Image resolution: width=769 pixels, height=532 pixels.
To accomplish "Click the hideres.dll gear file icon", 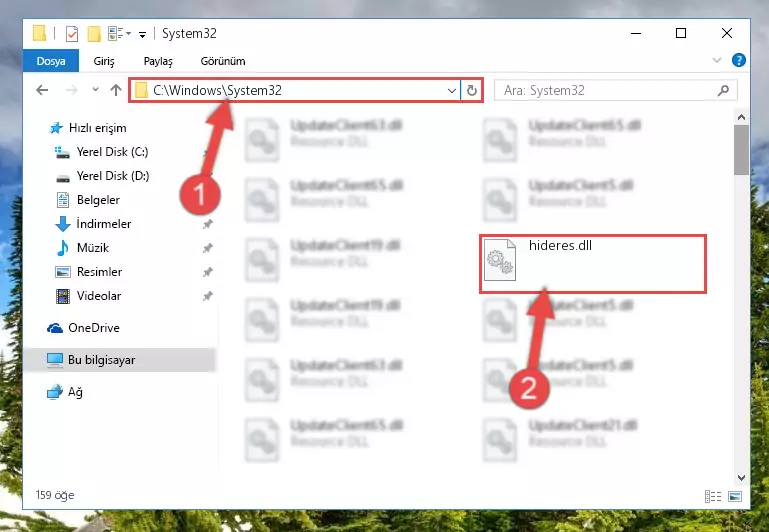I will pyautogui.click(x=499, y=260).
